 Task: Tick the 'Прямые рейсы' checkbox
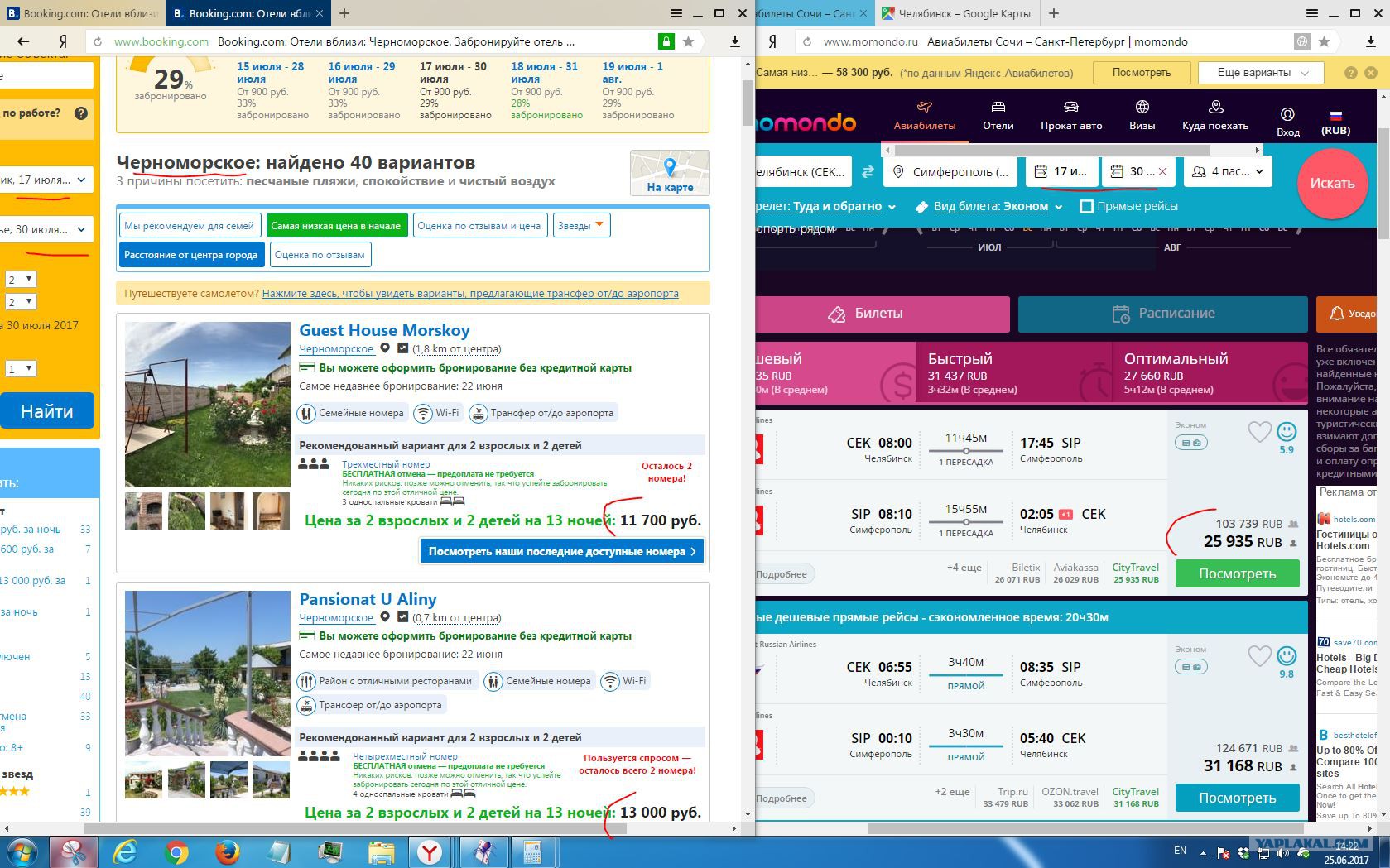click(1087, 206)
